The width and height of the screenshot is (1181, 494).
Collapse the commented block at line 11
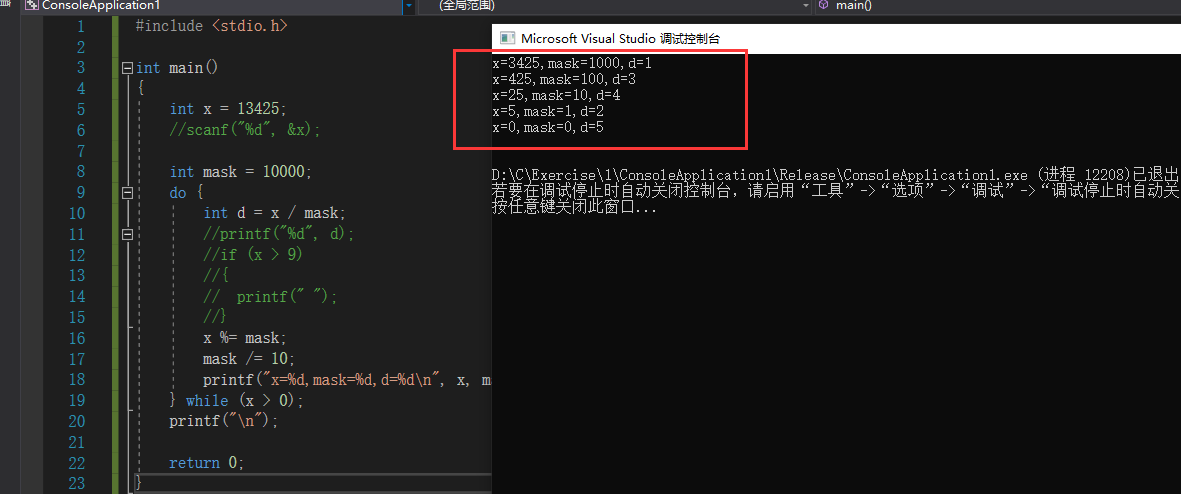point(127,234)
